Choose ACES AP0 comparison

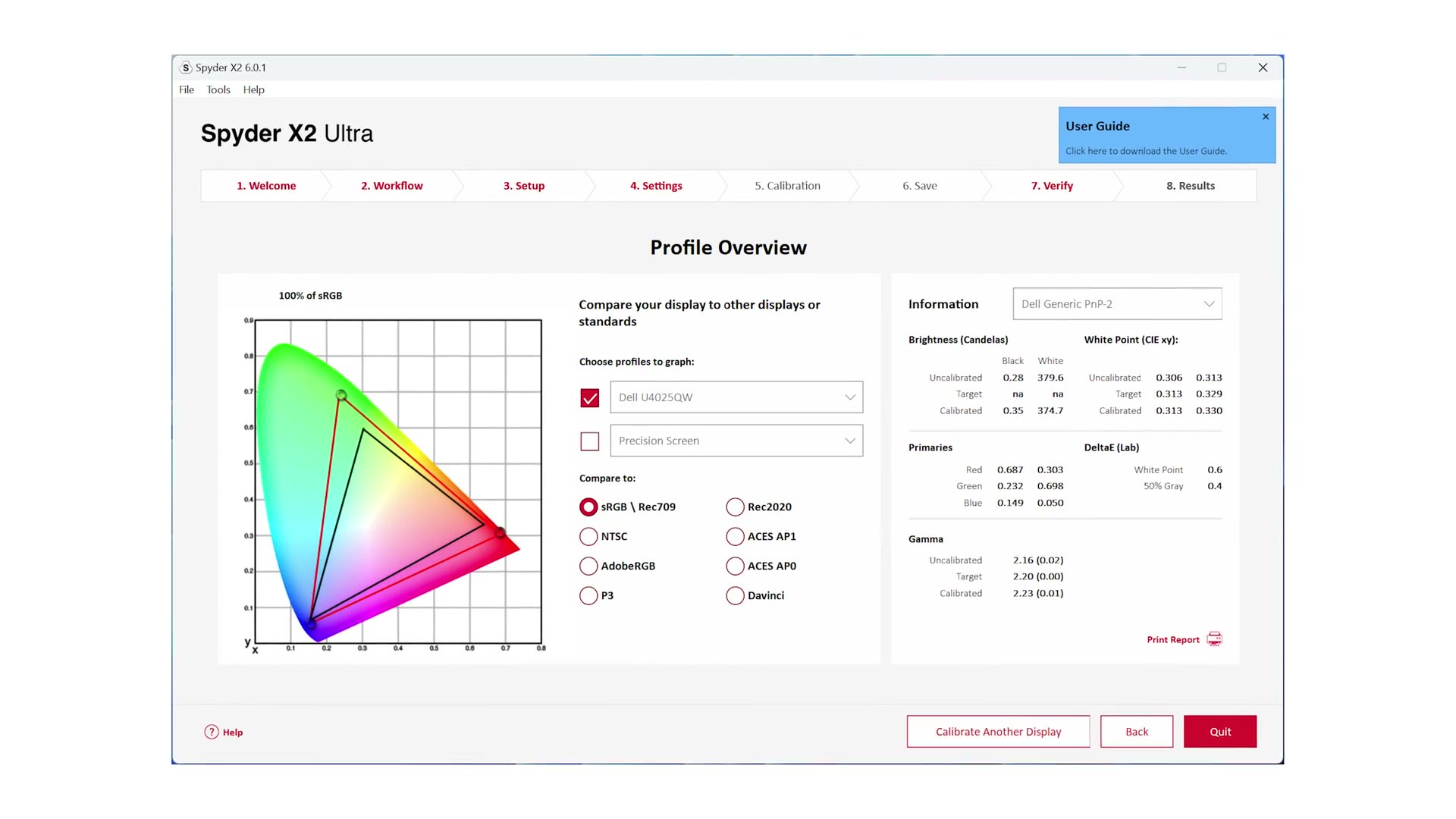coord(735,566)
